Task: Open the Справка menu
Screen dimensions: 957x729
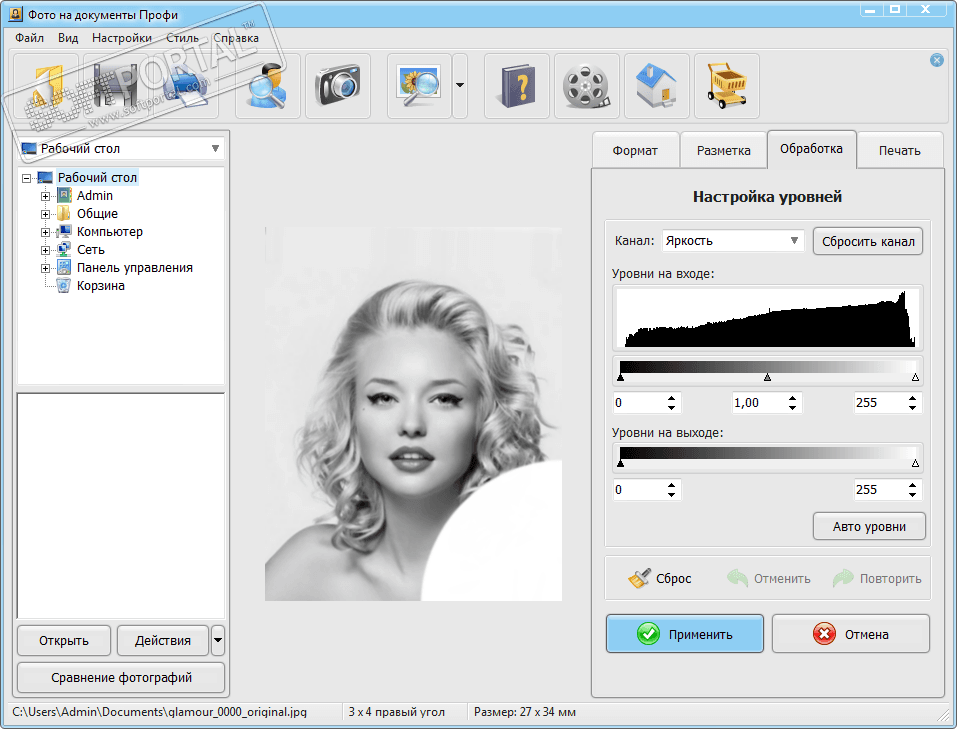Action: (236, 38)
